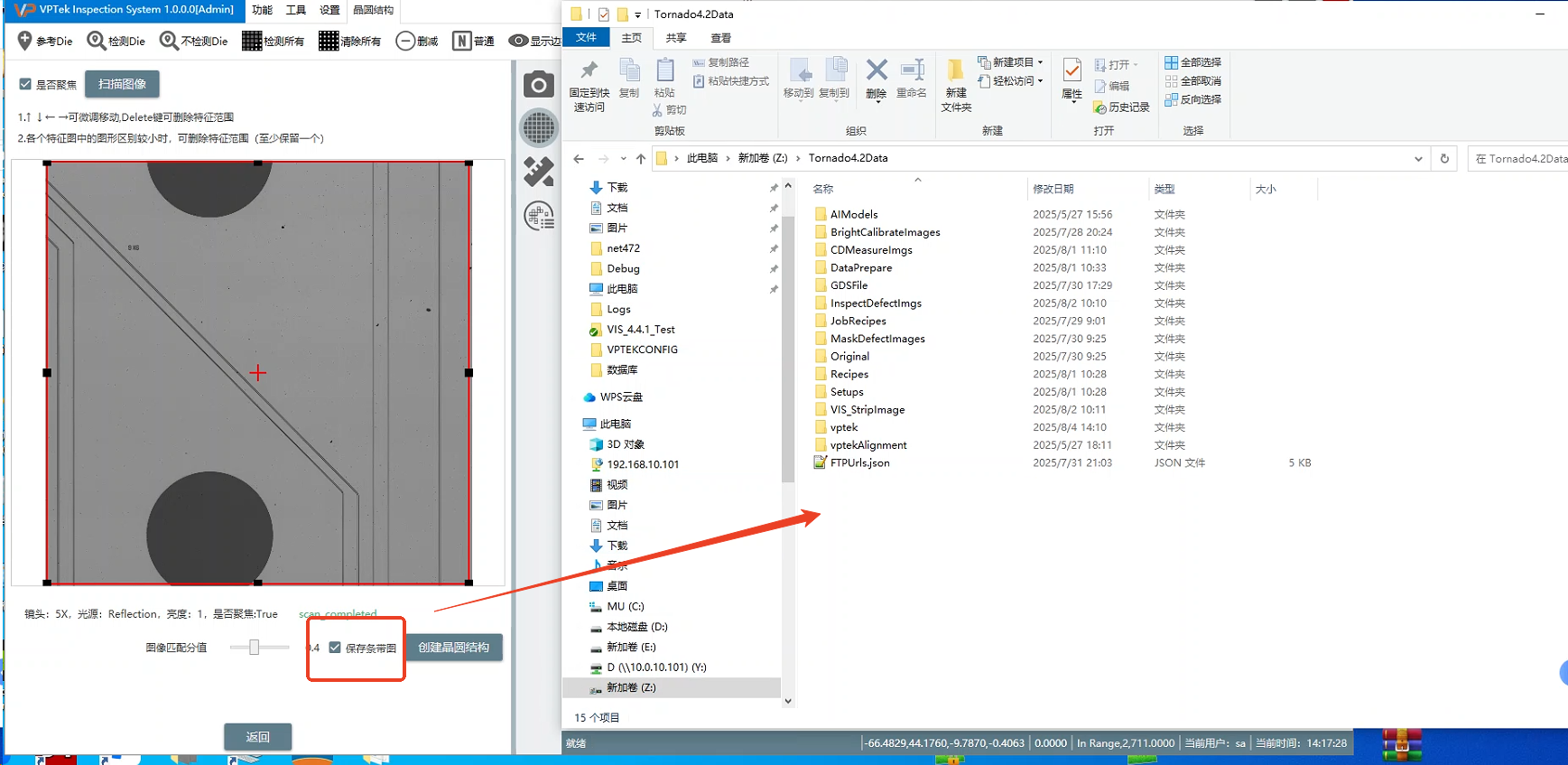The width and height of the screenshot is (1568, 765).
Task: Click the circular wafer map icon
Action: click(539, 127)
